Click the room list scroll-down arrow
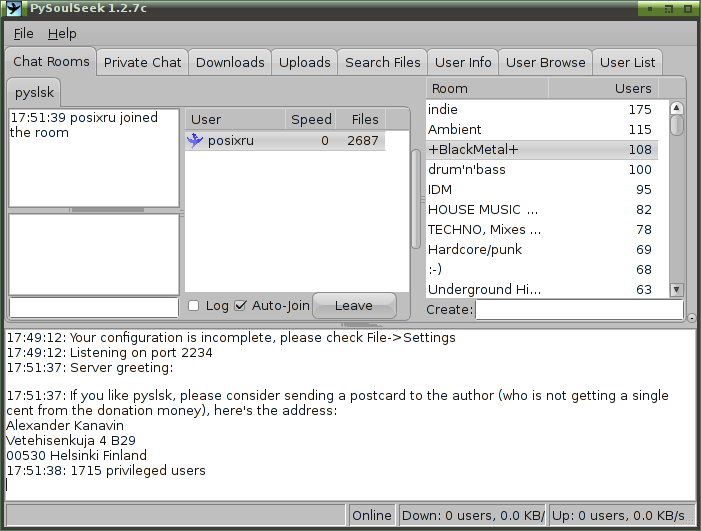This screenshot has width=701, height=531. [676, 290]
